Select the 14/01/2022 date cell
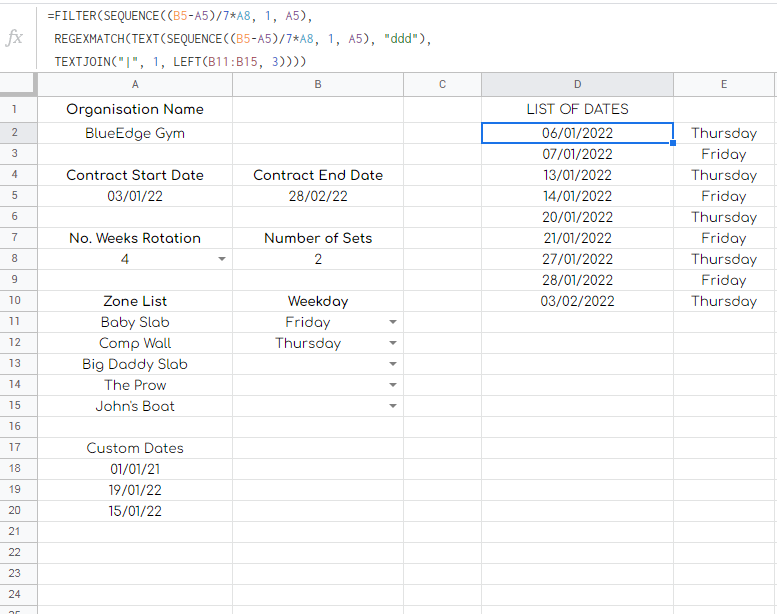The image size is (777, 614). click(577, 196)
